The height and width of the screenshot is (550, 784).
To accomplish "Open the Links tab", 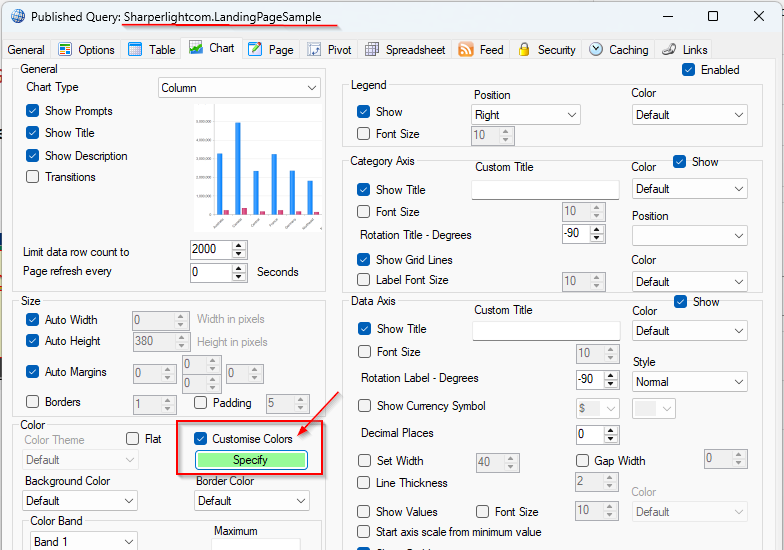I will (x=684, y=50).
